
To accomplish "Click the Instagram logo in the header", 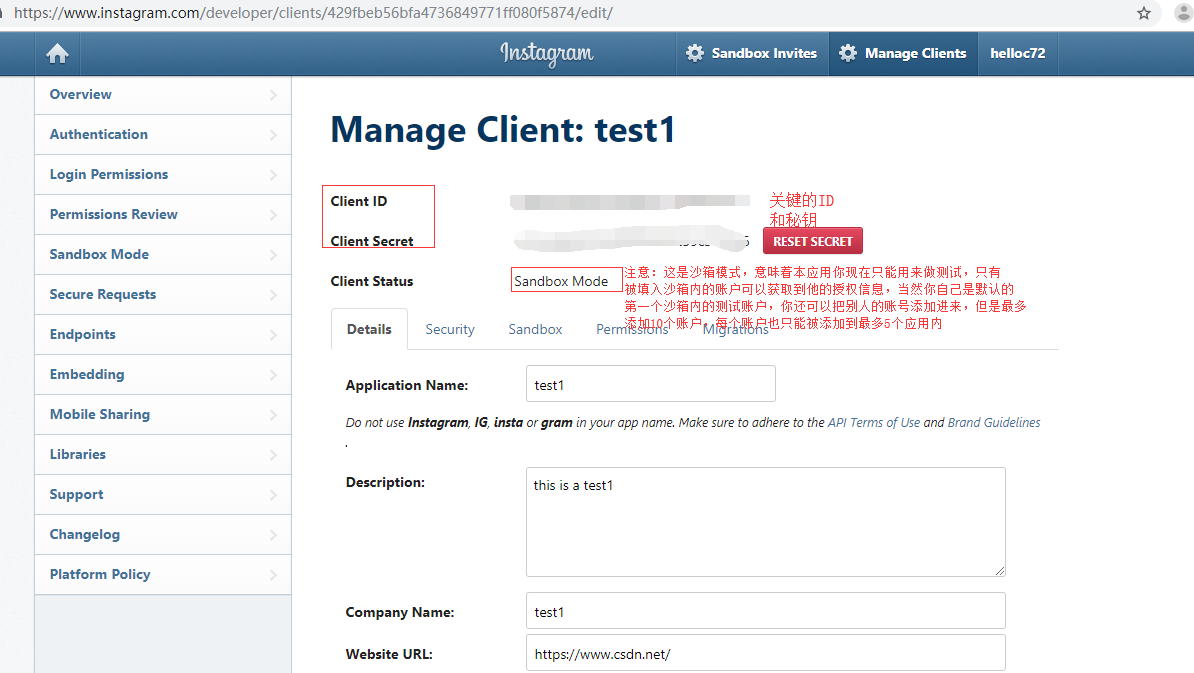I will pyautogui.click(x=547, y=53).
